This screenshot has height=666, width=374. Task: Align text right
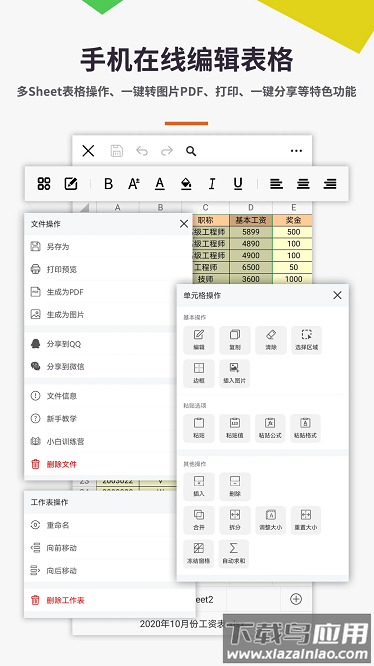coord(330,183)
